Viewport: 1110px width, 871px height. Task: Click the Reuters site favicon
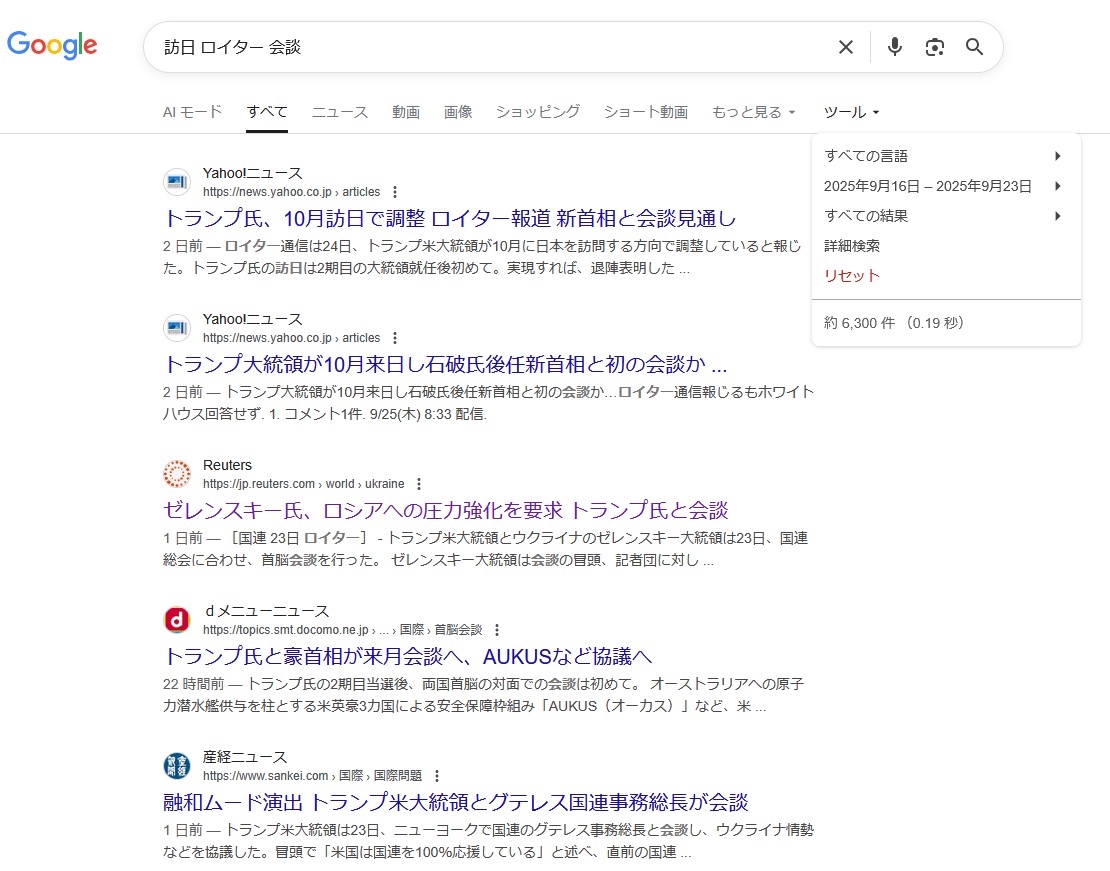177,474
